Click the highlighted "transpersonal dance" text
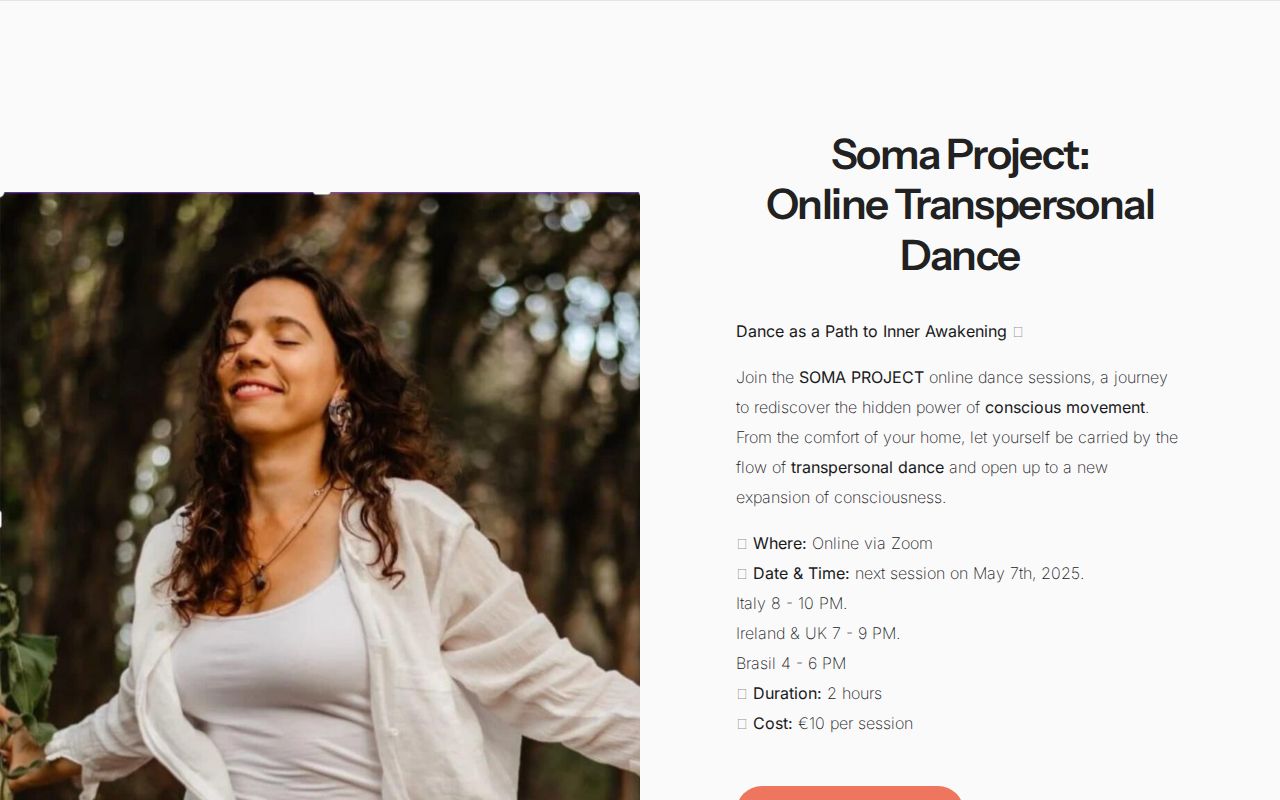The width and height of the screenshot is (1280, 800). coord(866,467)
